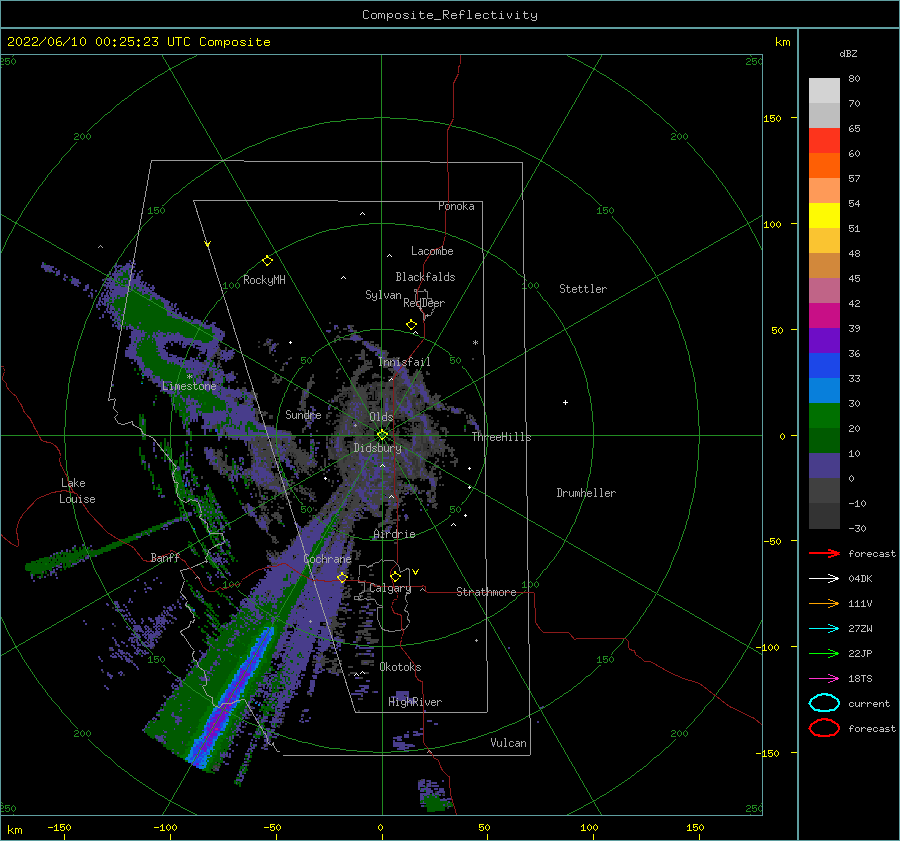Click the Sundre city label
Image resolution: width=900 pixels, height=841 pixels.
[303, 414]
